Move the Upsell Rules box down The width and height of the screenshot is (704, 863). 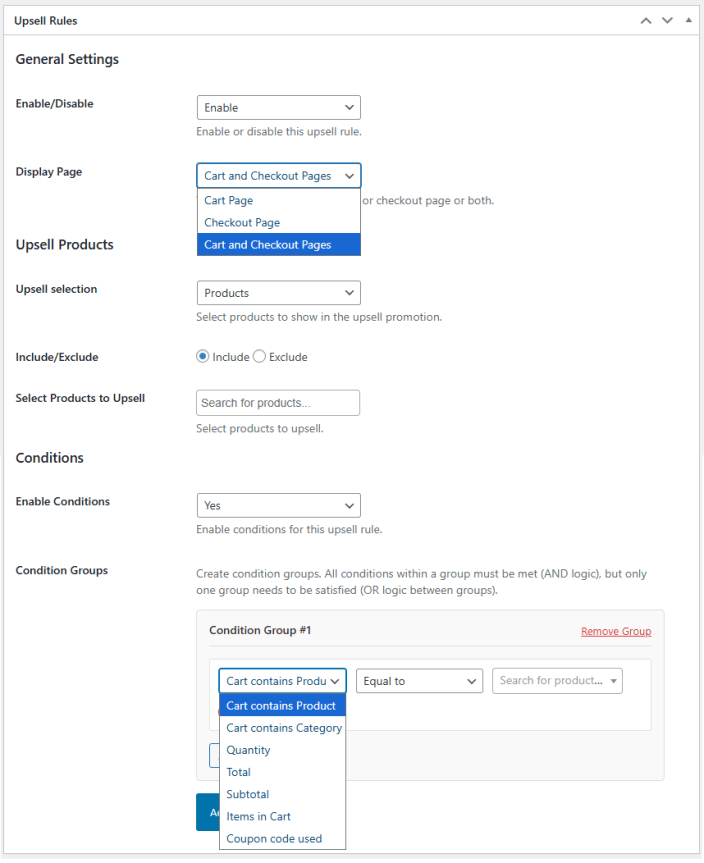click(667, 20)
